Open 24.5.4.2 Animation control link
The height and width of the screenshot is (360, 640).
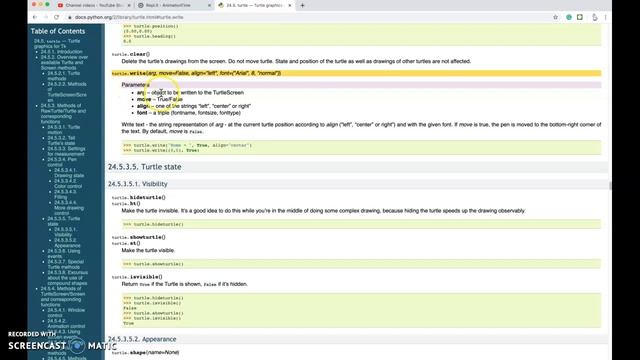[66, 324]
